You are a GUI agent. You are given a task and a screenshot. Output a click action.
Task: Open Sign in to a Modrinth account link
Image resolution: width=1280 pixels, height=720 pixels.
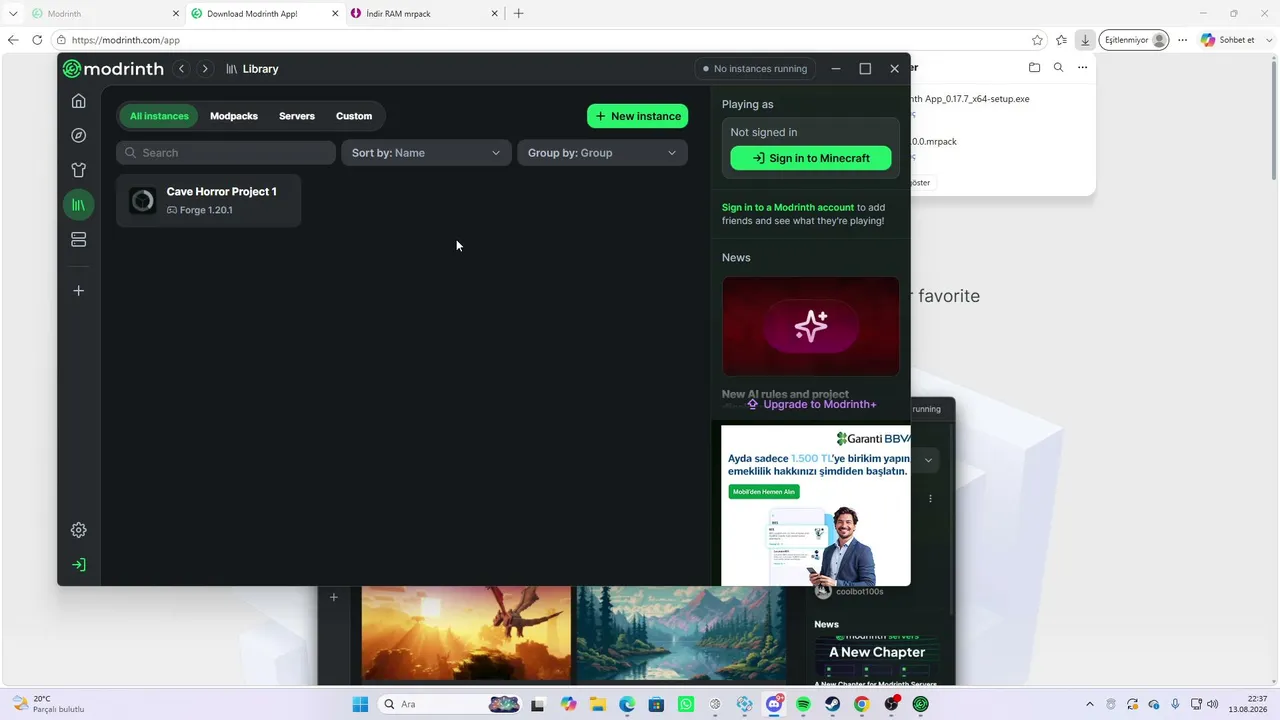(788, 207)
